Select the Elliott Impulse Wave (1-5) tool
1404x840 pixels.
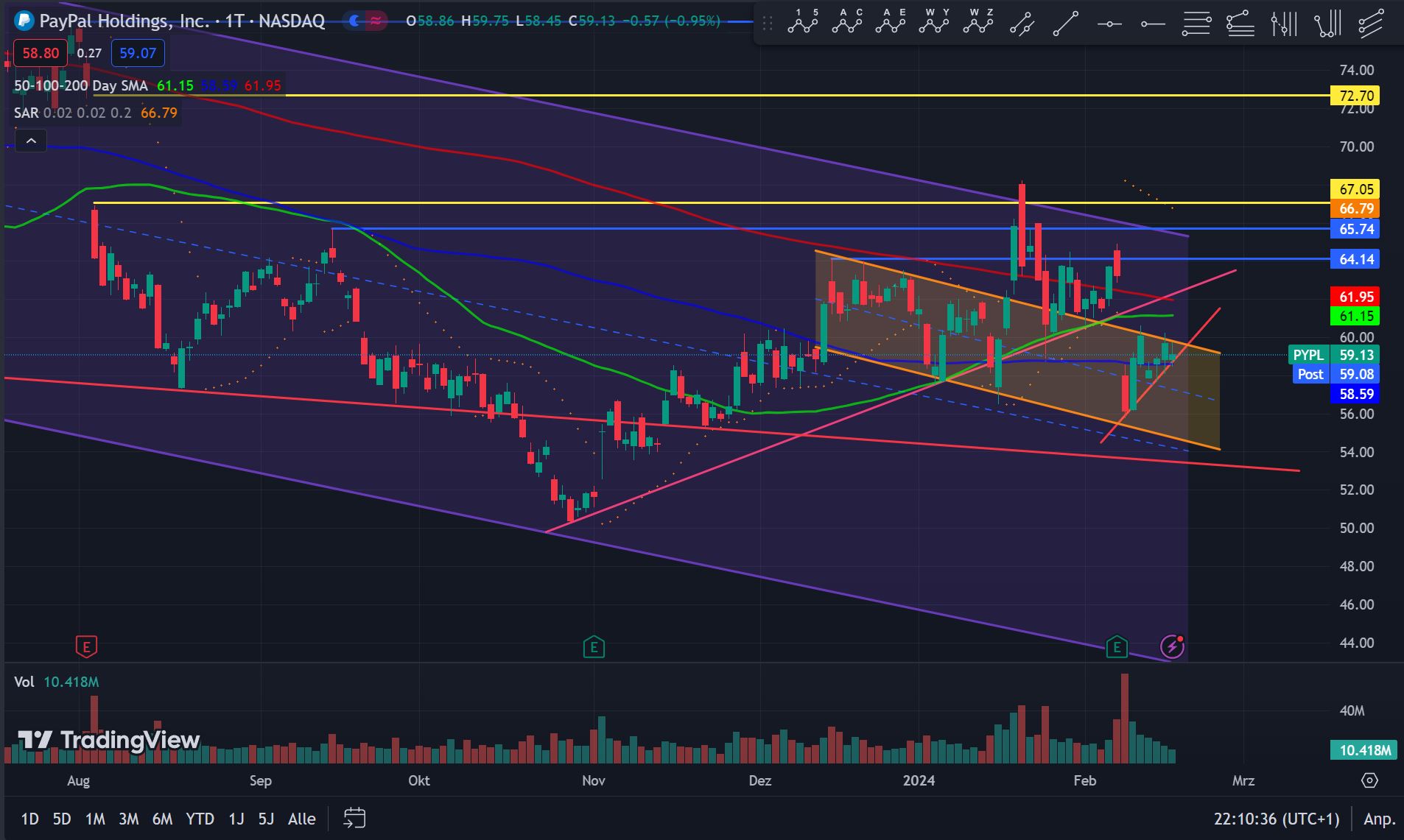(803, 23)
